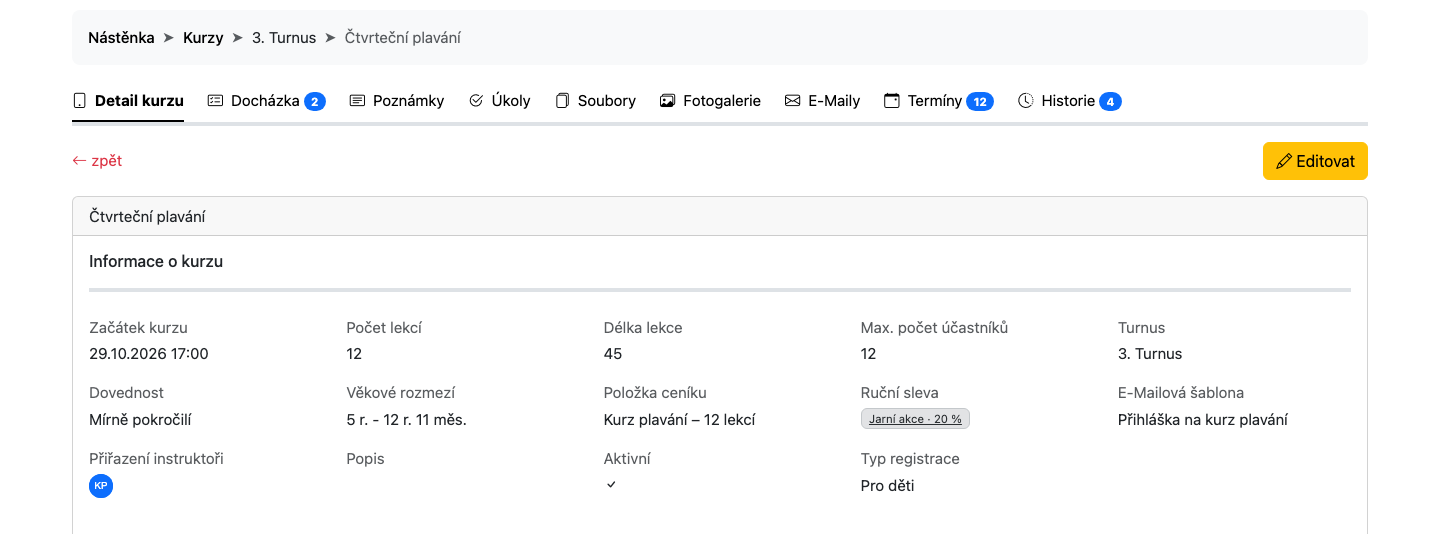
Task: Click the Termíny count badge 12
Action: click(980, 102)
